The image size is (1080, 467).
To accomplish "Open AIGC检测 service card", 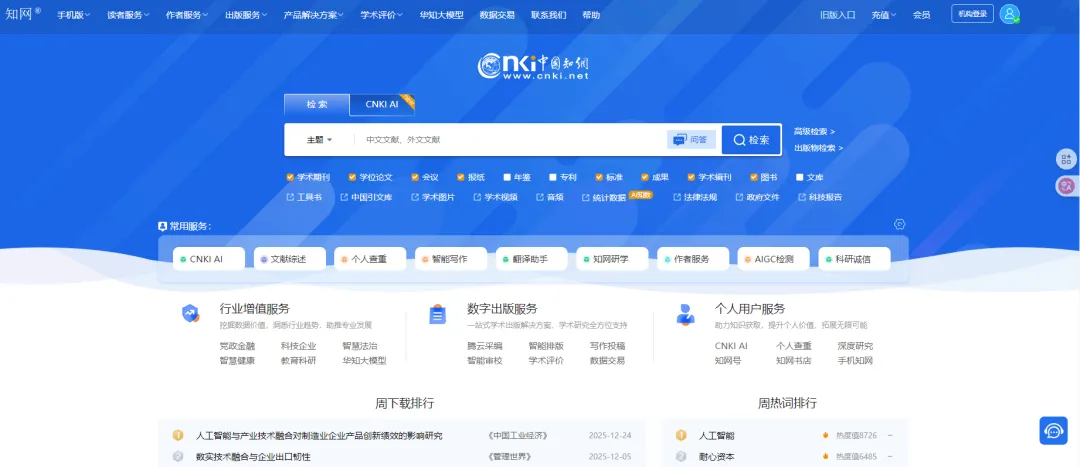I will (773, 259).
